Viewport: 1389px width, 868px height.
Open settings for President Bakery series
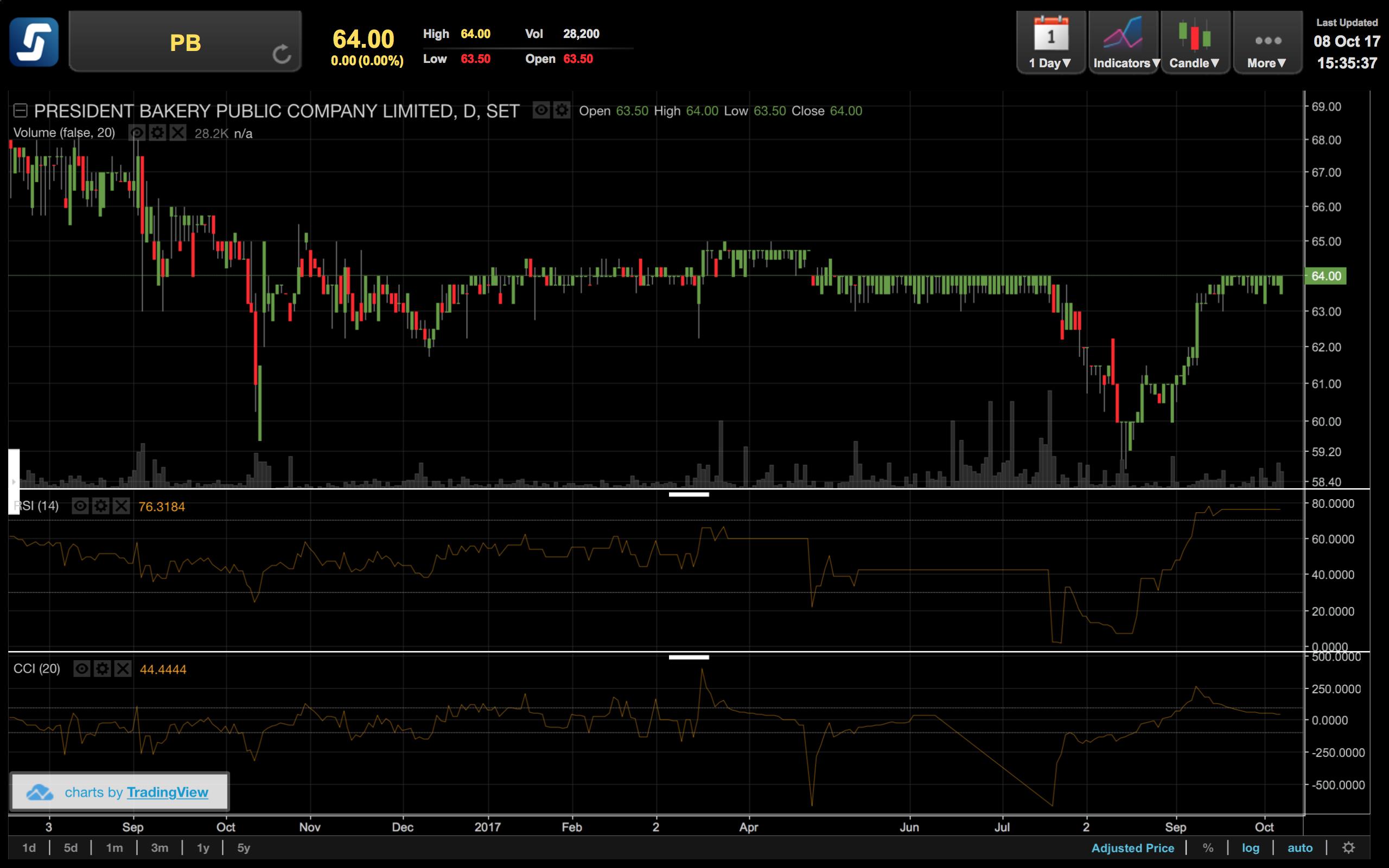point(562,110)
